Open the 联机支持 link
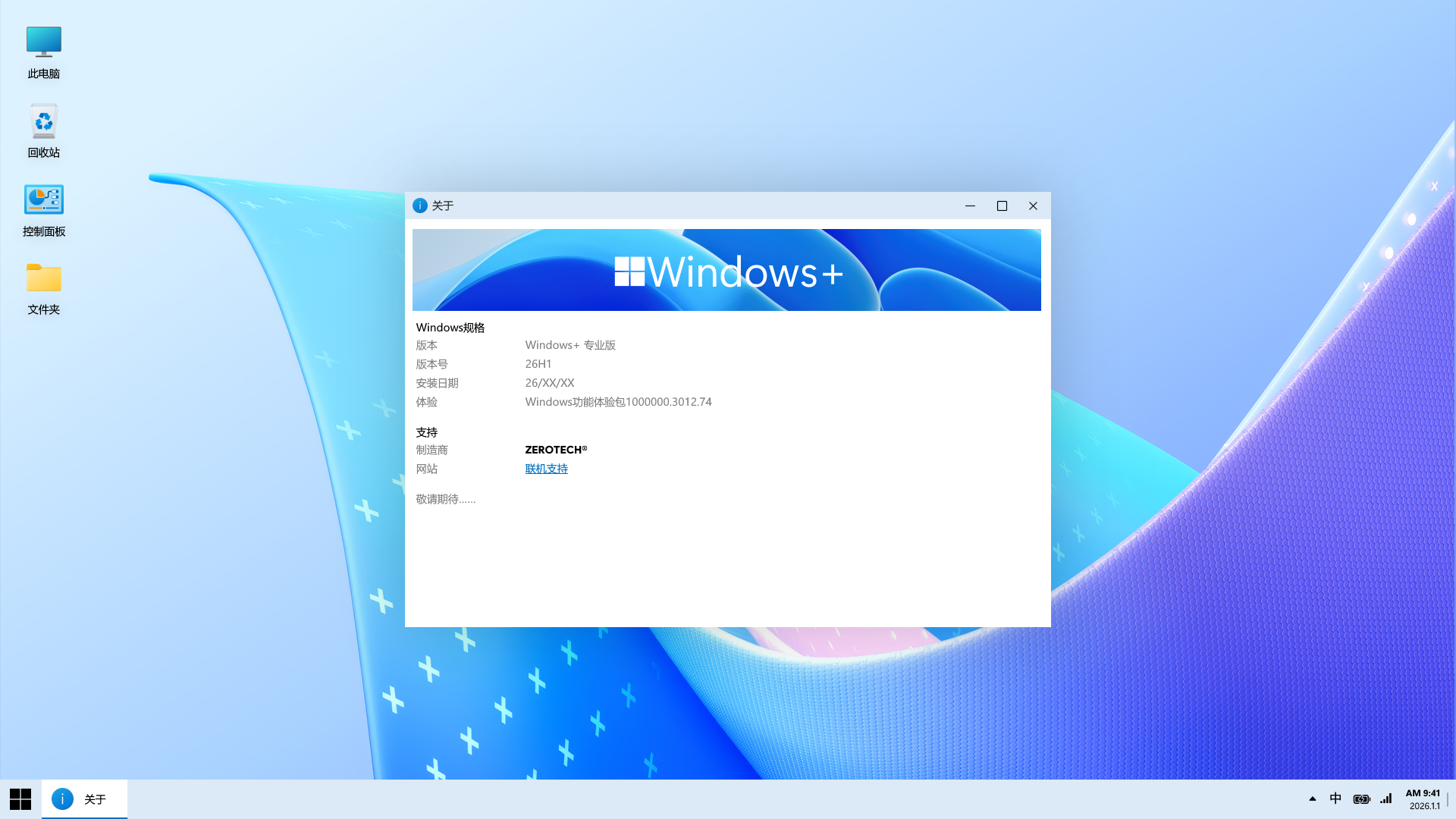The image size is (1456, 819). click(x=546, y=469)
